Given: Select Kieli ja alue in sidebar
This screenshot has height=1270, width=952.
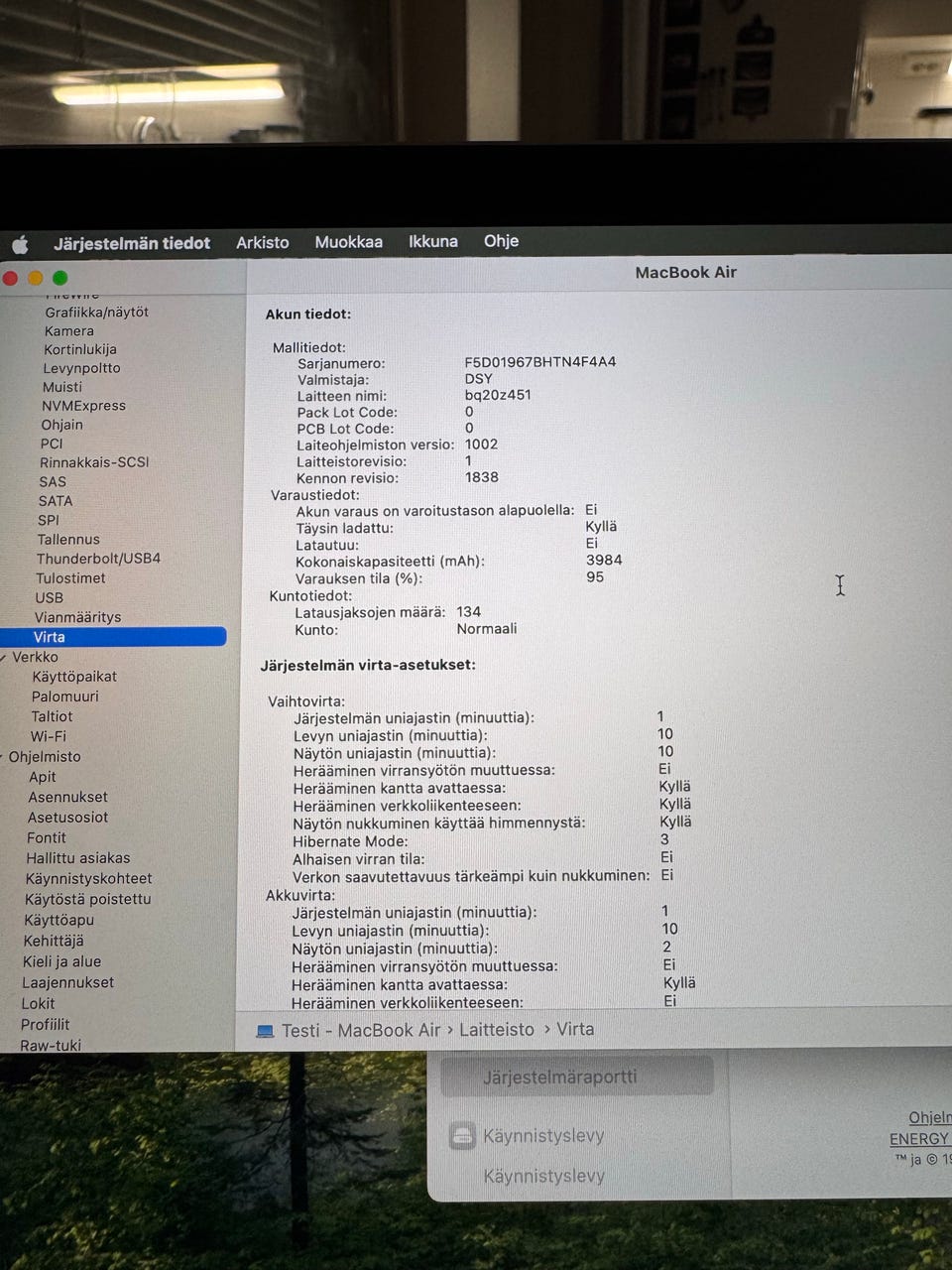Looking at the screenshot, I should pyautogui.click(x=62, y=961).
